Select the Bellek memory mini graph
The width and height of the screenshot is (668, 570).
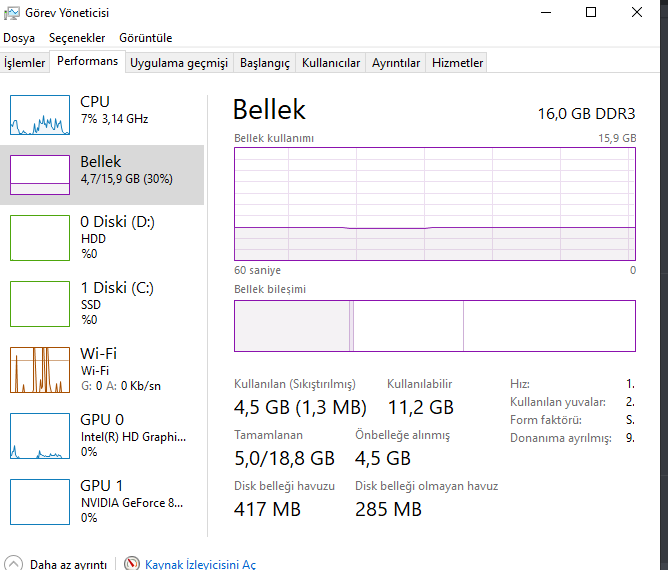pos(40,175)
